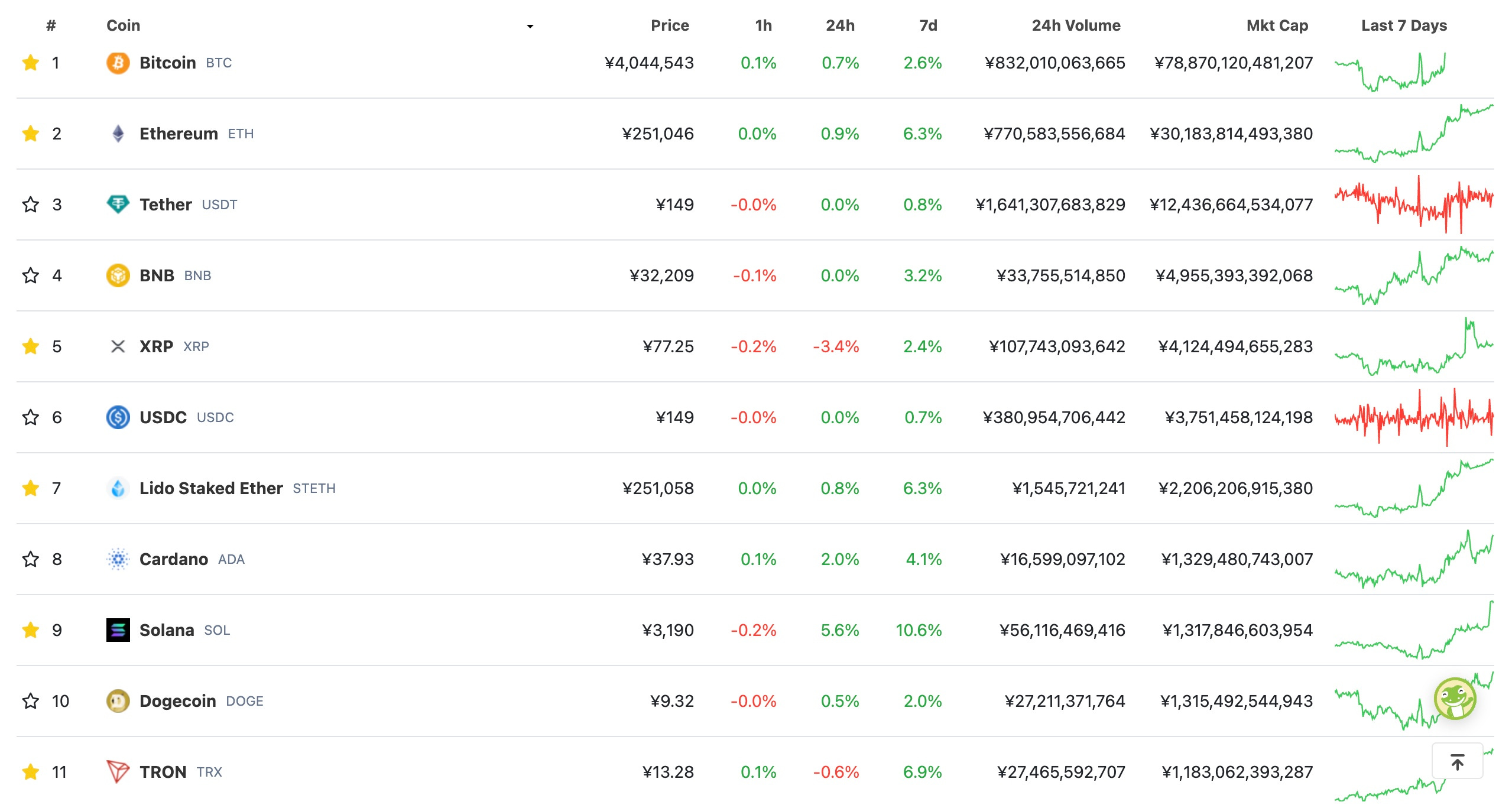Open the Solana coin page link
Screen dimensions: 1512x805
(x=167, y=630)
